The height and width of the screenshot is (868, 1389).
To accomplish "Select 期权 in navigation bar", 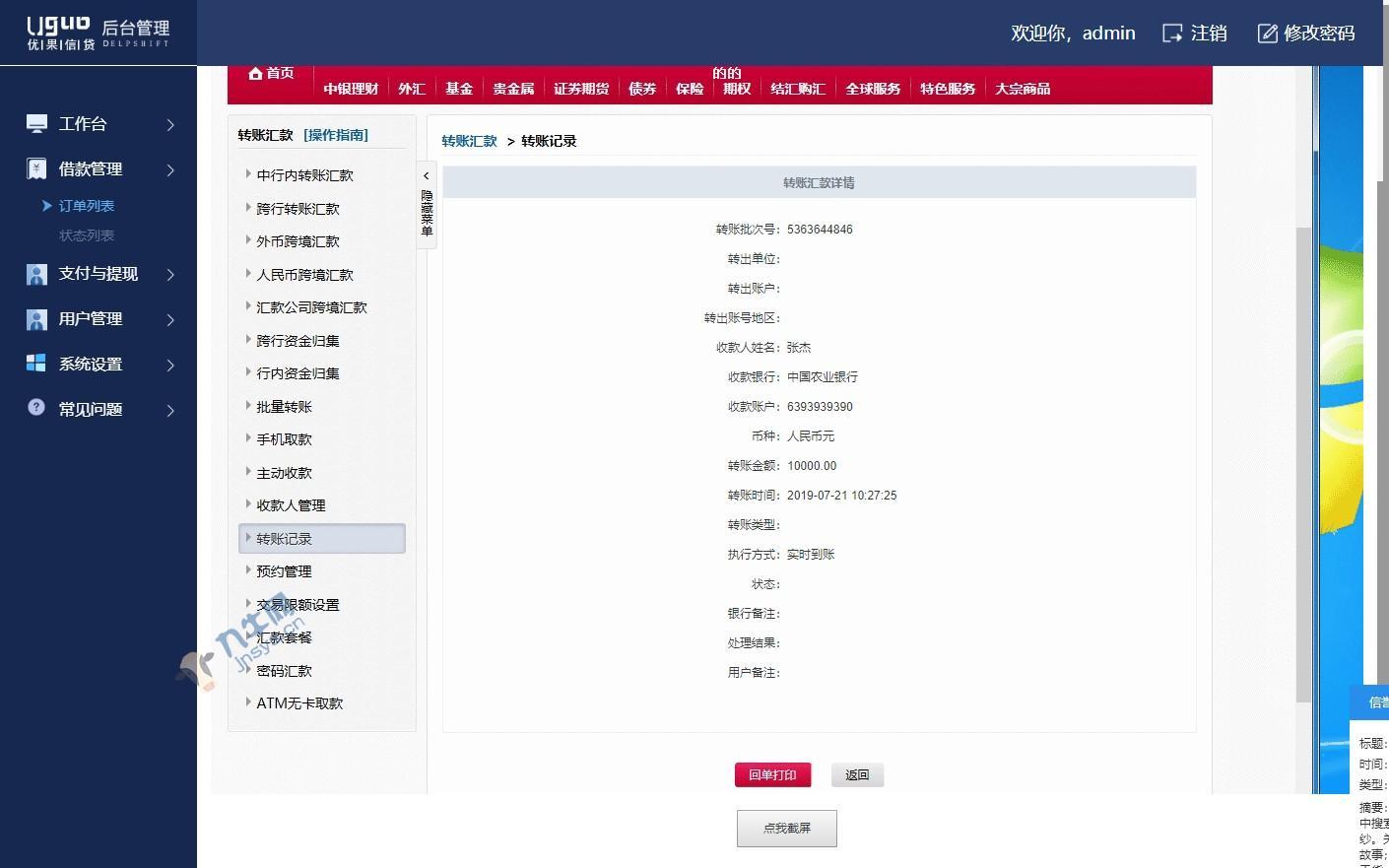I will click(x=737, y=89).
